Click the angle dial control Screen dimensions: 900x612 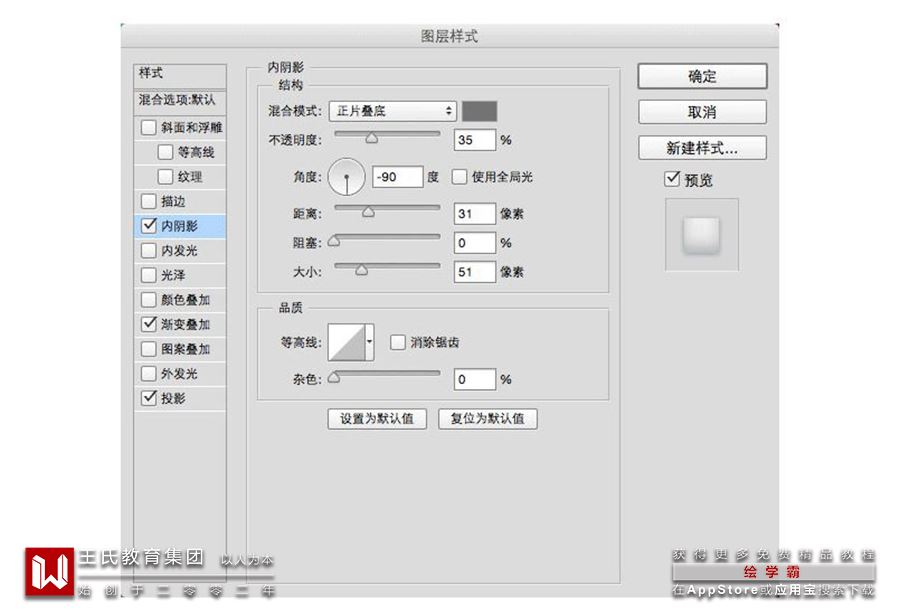coord(346,176)
